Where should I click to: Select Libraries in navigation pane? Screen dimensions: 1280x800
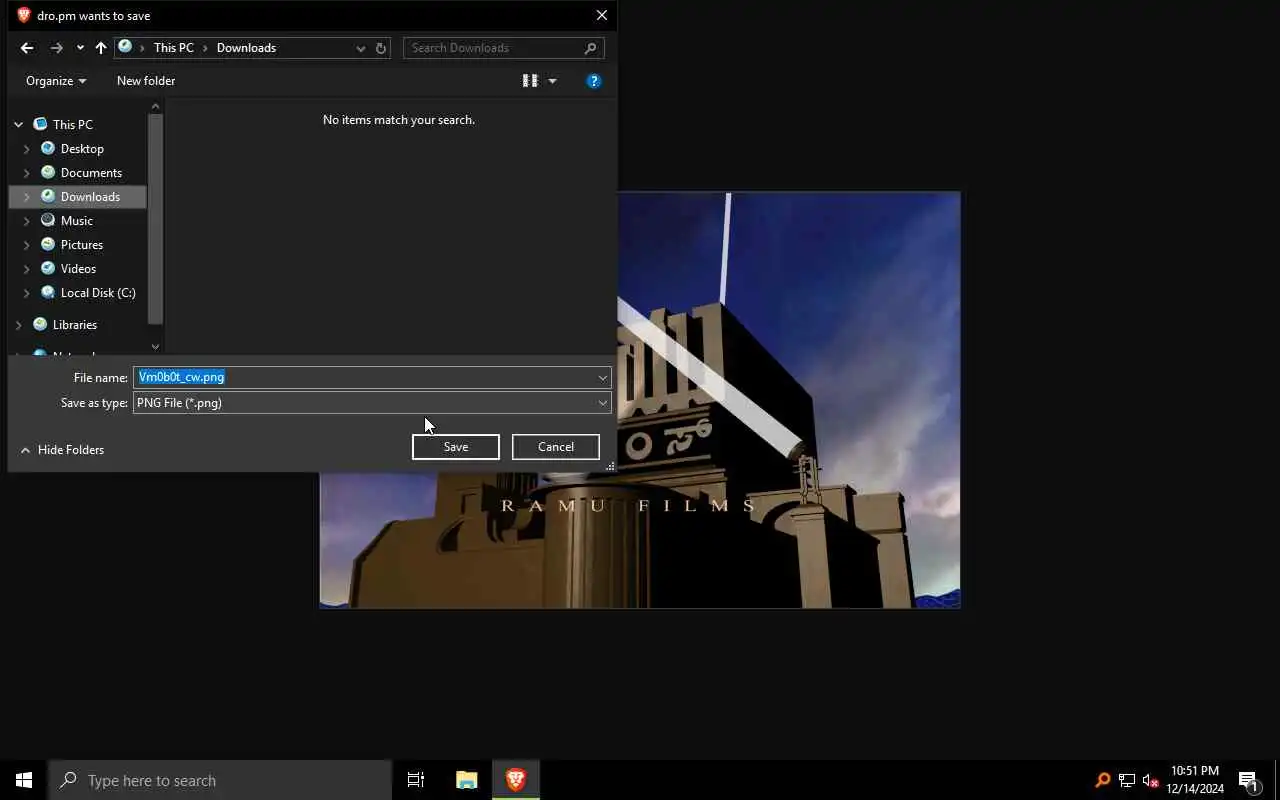tap(74, 325)
